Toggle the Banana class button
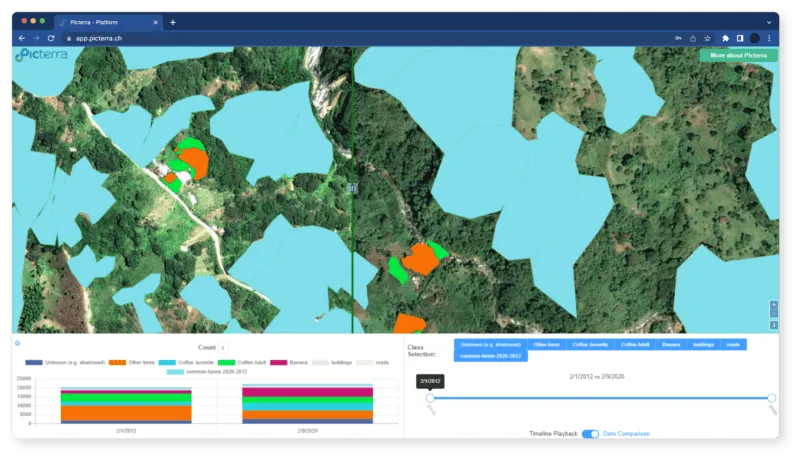Viewport: 800px width, 459px height. [671, 345]
